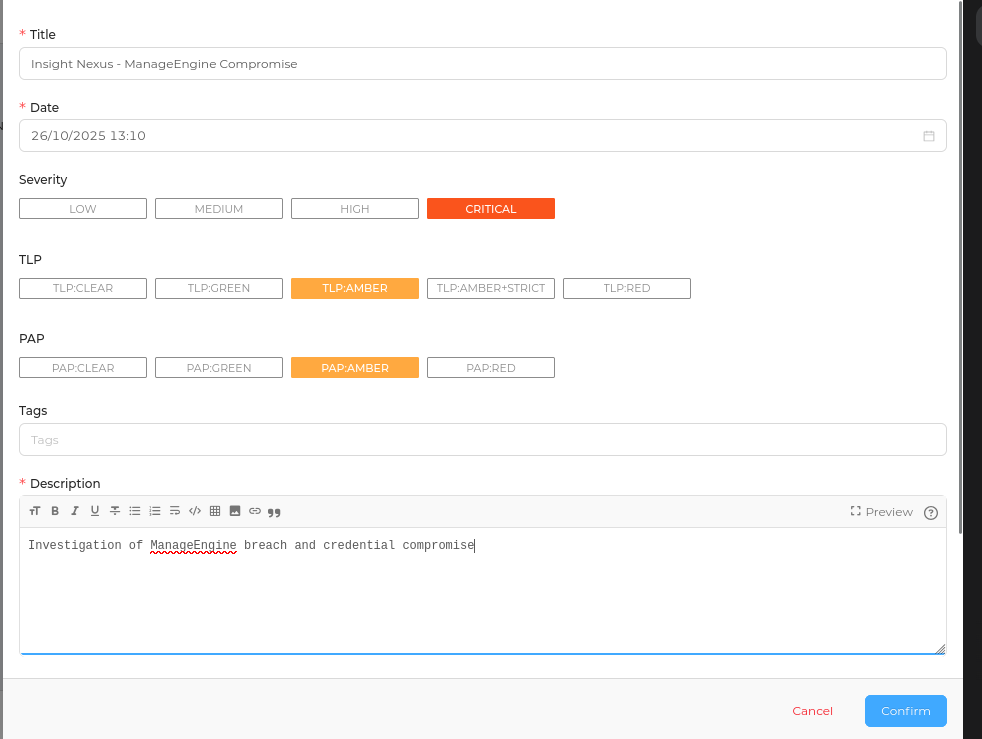Add a hyperlink using the link icon
The width and height of the screenshot is (982, 739).
pos(255,511)
